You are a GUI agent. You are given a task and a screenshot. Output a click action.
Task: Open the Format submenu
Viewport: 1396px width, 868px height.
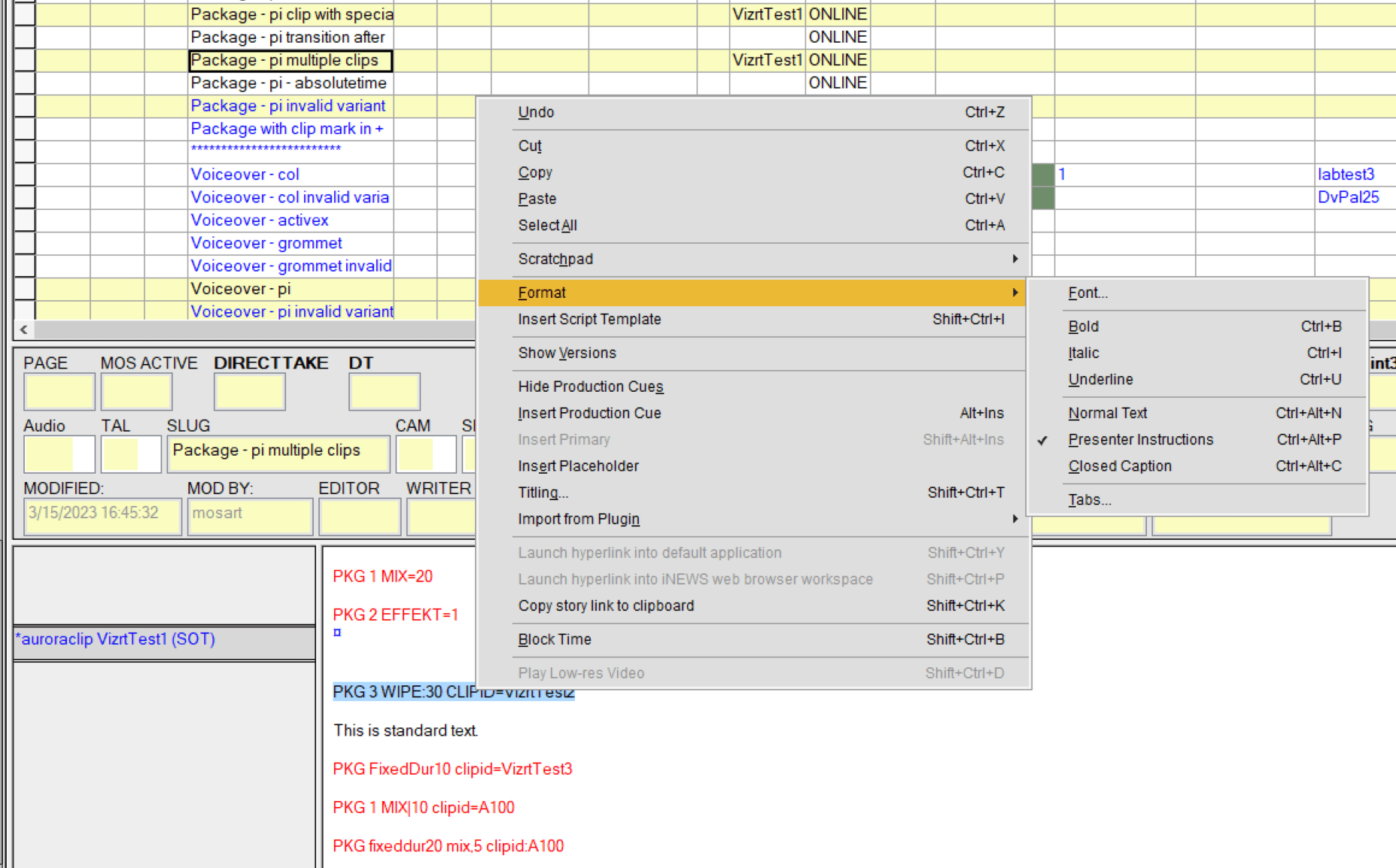pos(542,293)
